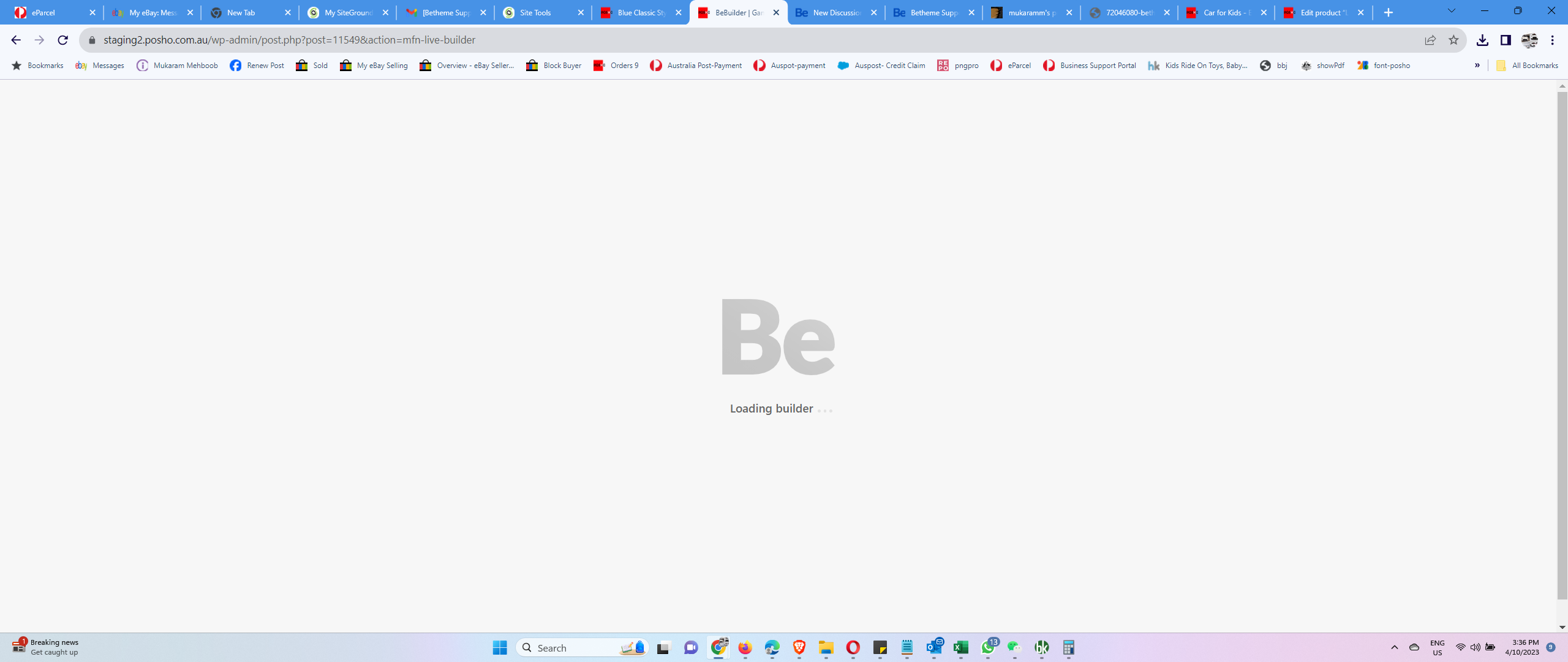Close the BeBuilder tab
This screenshot has height=662, width=1568.
click(776, 12)
